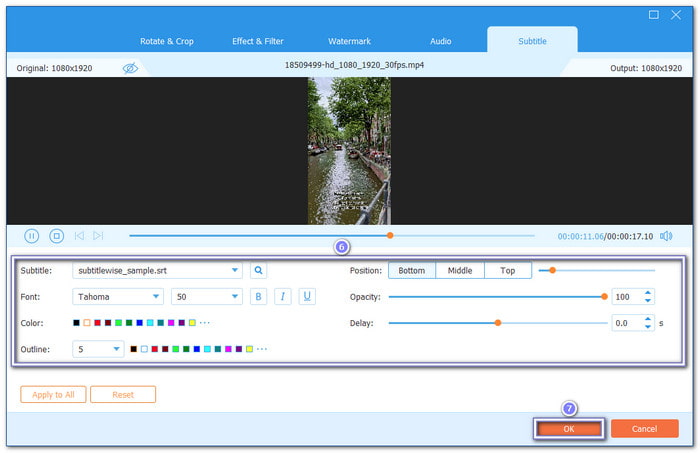Increase opacity value with up arrow
The image size is (700, 453).
[x=647, y=293]
